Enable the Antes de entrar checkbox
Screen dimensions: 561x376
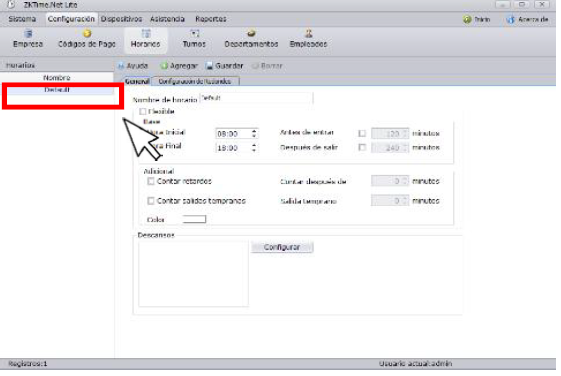(x=362, y=133)
